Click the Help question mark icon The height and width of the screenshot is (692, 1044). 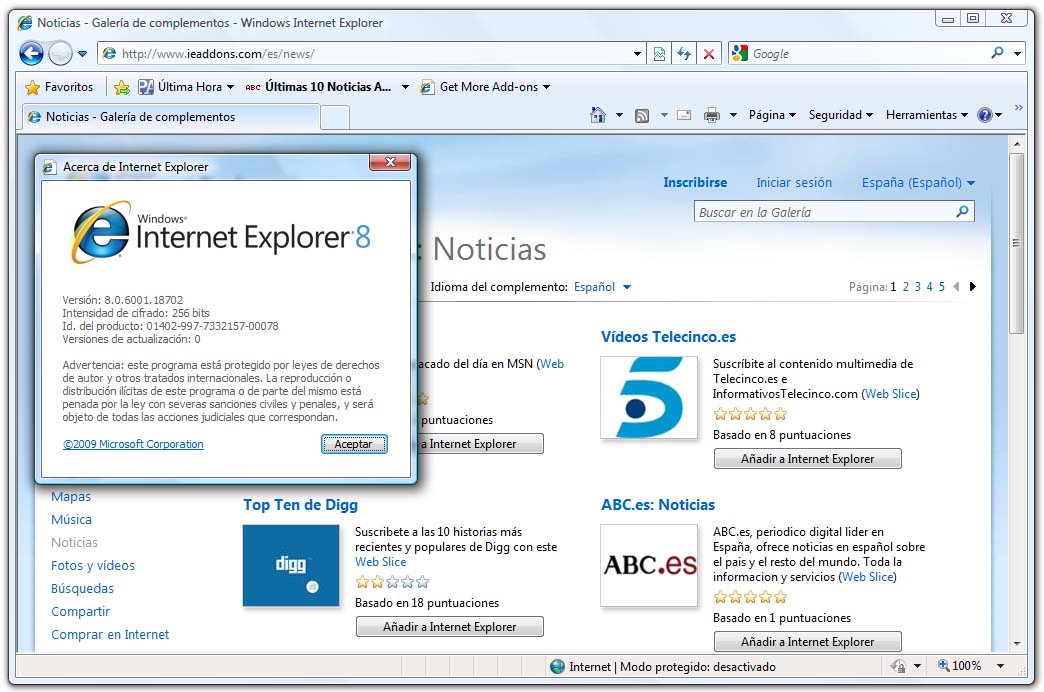click(x=985, y=115)
